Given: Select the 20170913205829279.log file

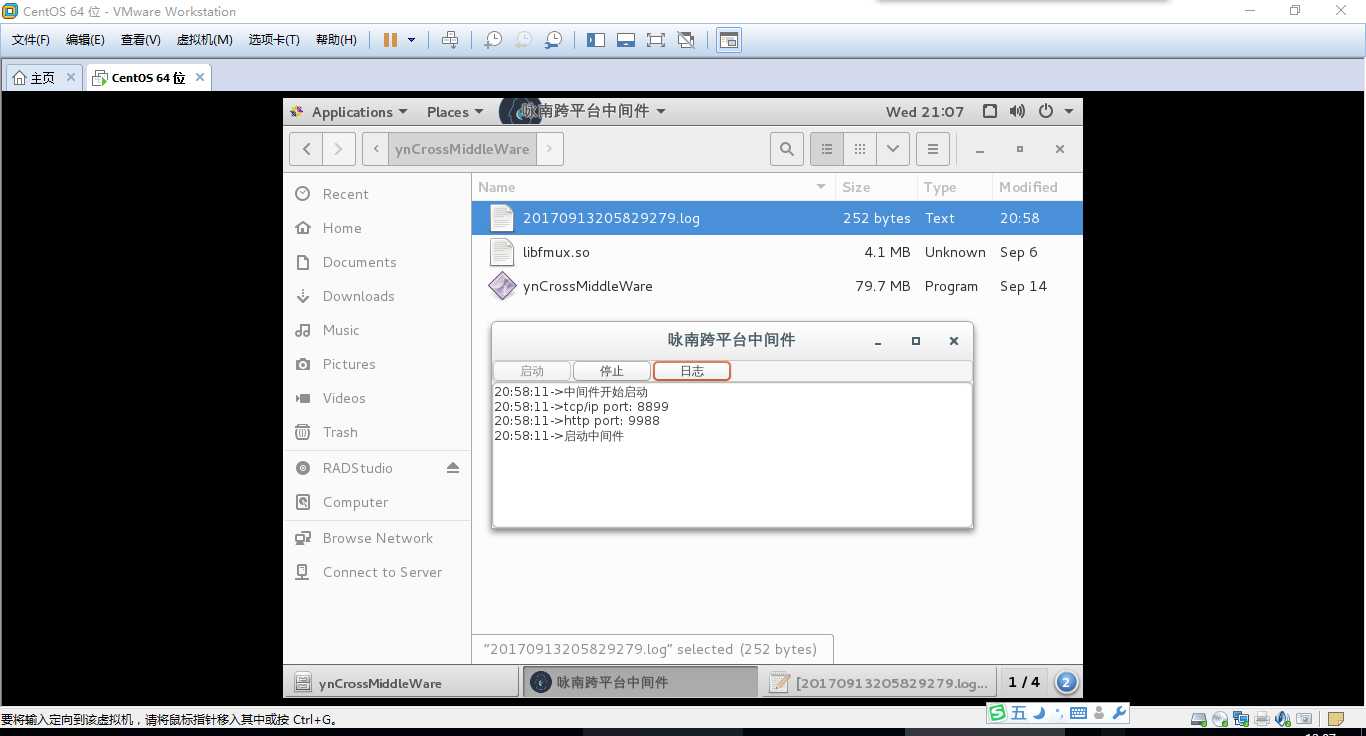Looking at the screenshot, I should pos(777,218).
